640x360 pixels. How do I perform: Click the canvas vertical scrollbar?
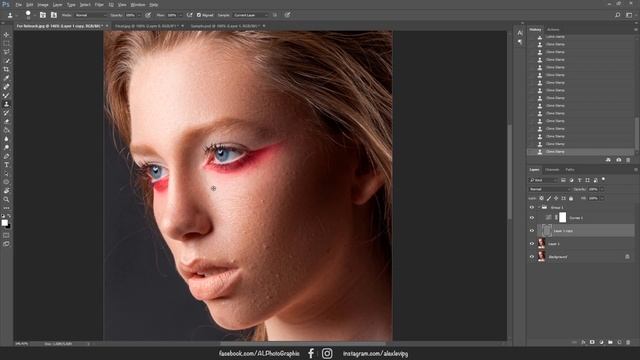click(x=509, y=171)
